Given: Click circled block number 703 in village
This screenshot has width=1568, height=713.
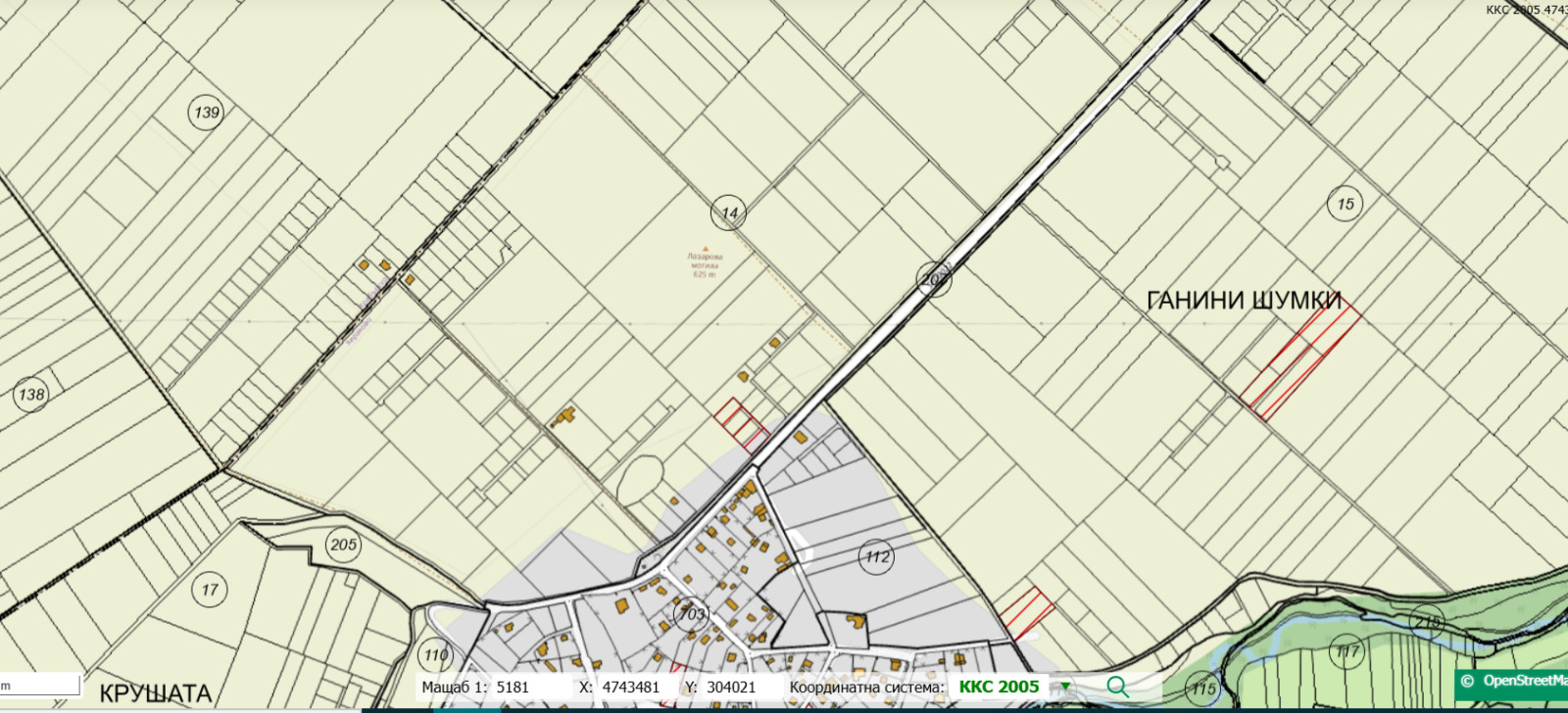Looking at the screenshot, I should click(x=692, y=614).
